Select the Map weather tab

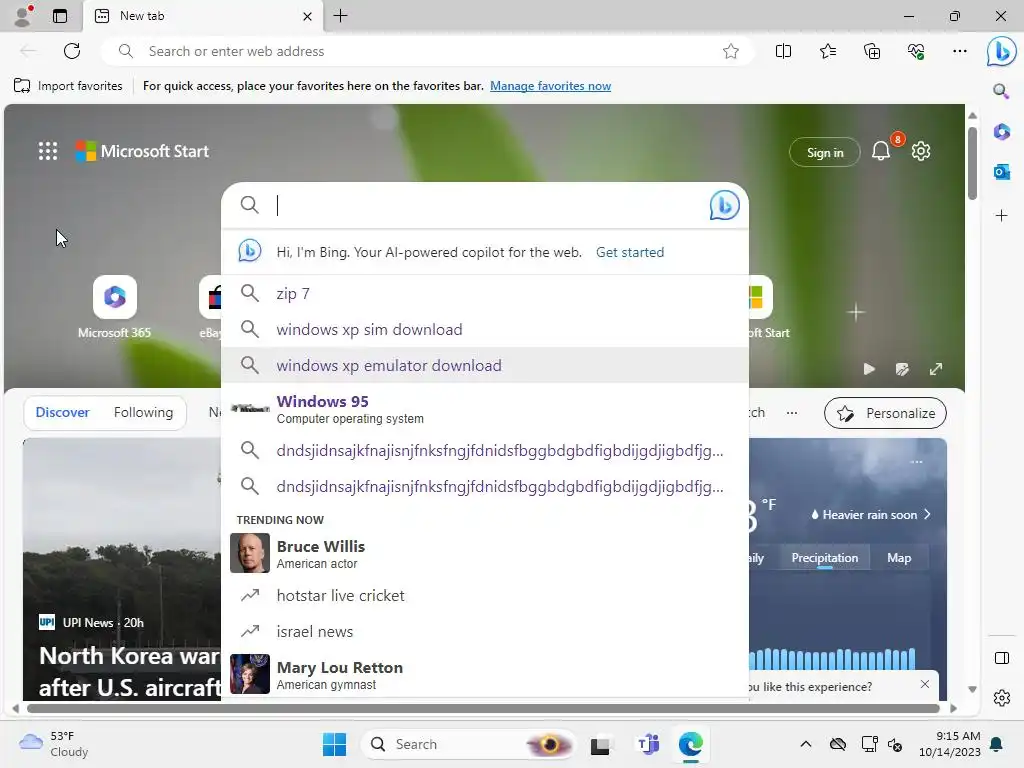click(899, 558)
